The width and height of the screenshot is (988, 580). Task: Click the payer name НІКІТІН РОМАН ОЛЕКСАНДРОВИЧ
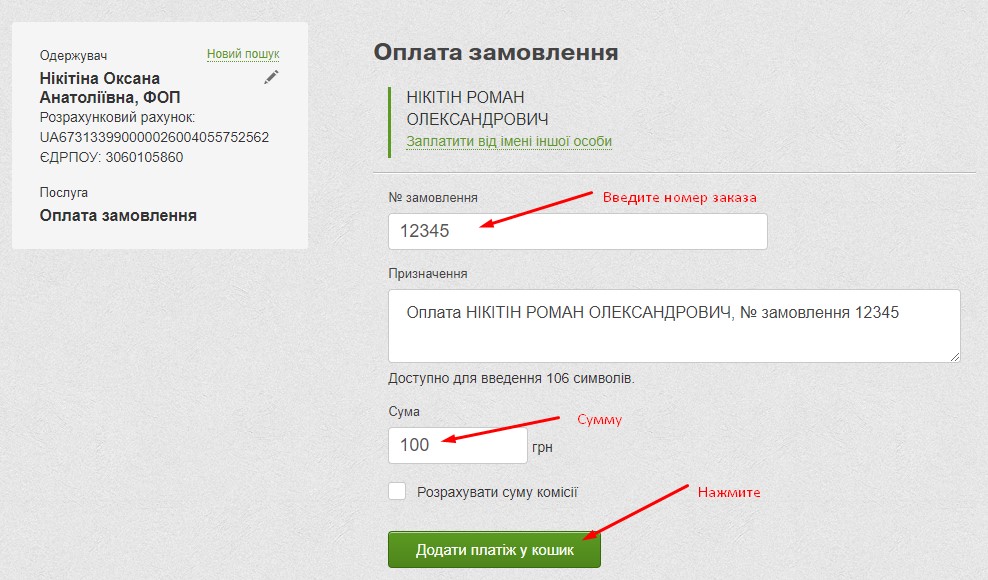pos(477,108)
